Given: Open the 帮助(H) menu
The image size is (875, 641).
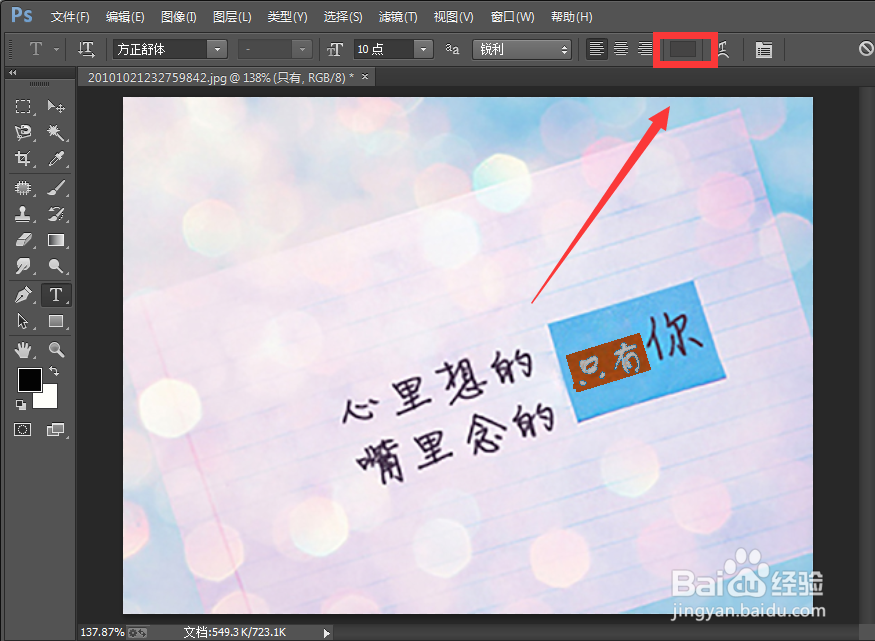Looking at the screenshot, I should tap(571, 17).
